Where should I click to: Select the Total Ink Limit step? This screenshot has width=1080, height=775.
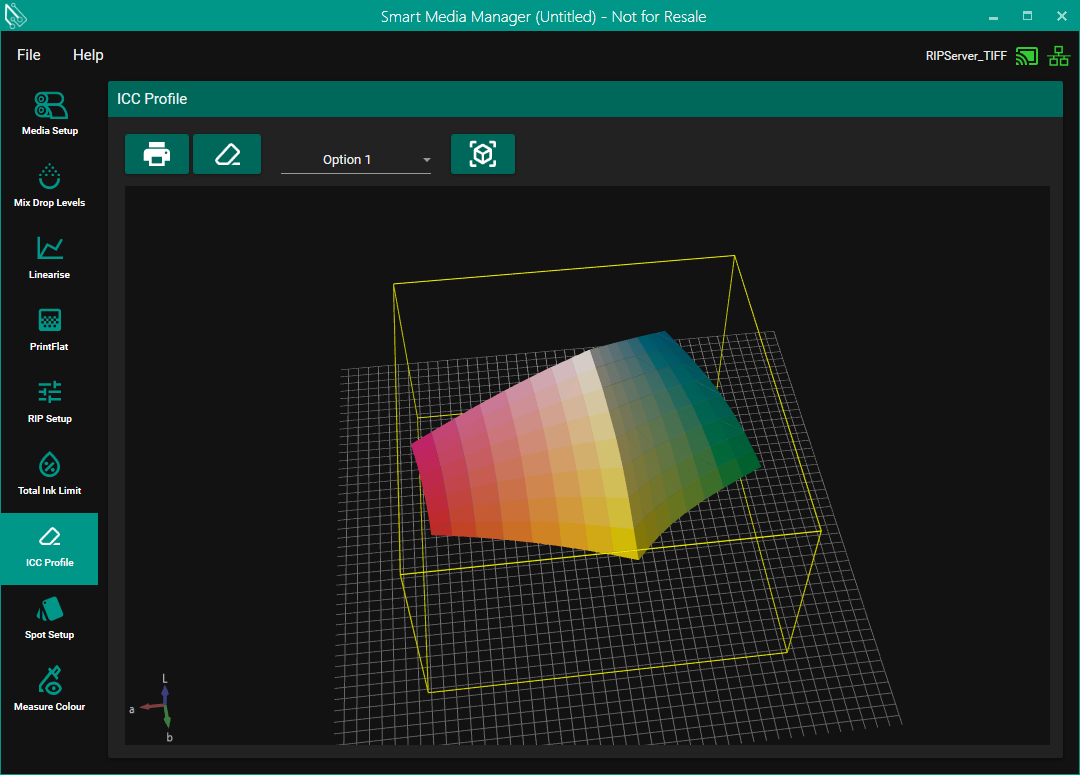pos(50,473)
